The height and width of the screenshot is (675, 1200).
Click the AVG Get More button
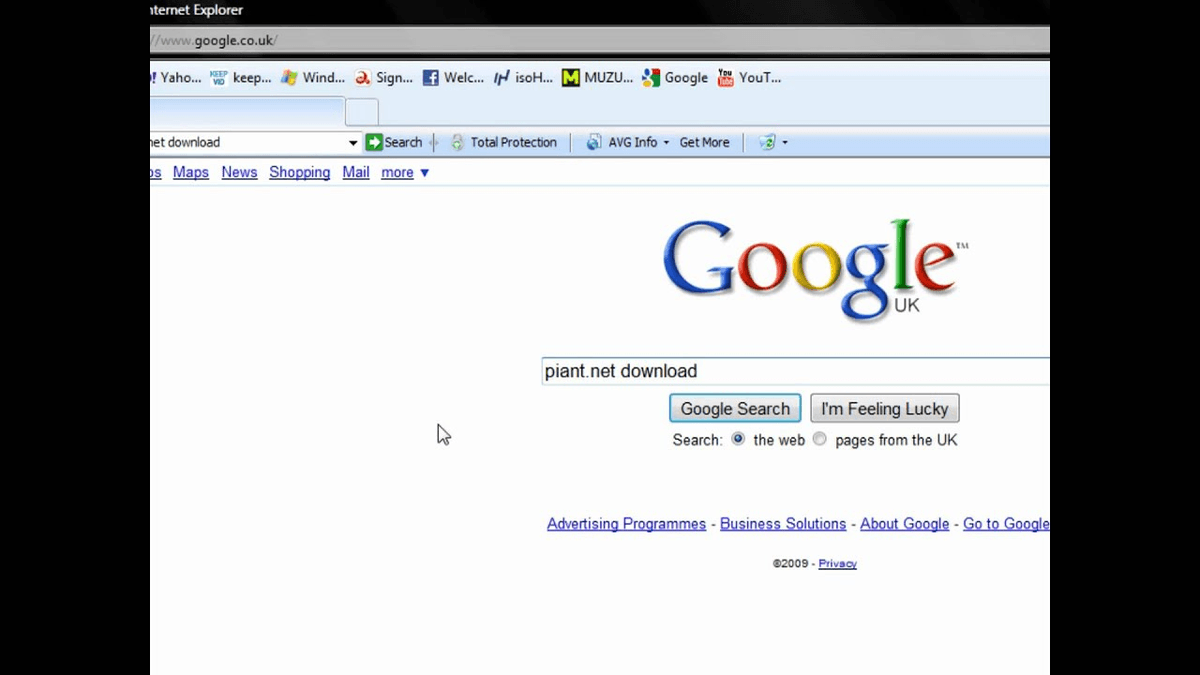pos(704,142)
